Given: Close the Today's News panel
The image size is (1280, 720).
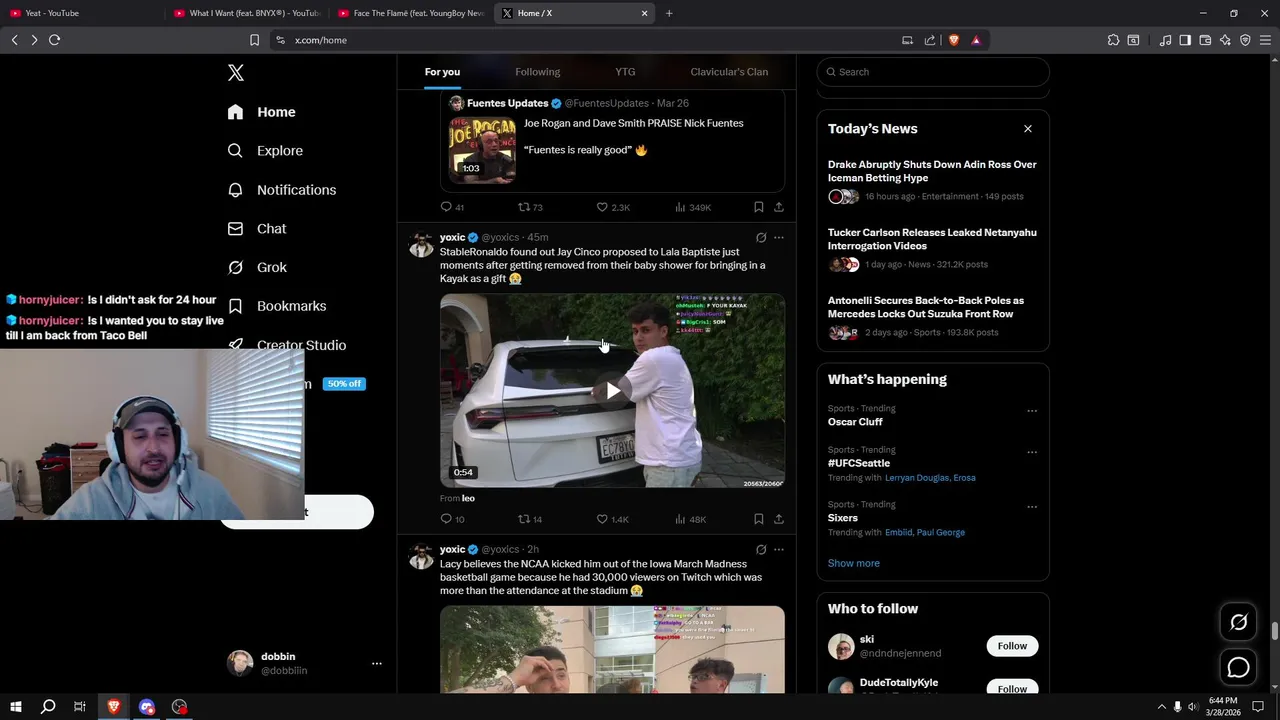Looking at the screenshot, I should [x=1027, y=129].
